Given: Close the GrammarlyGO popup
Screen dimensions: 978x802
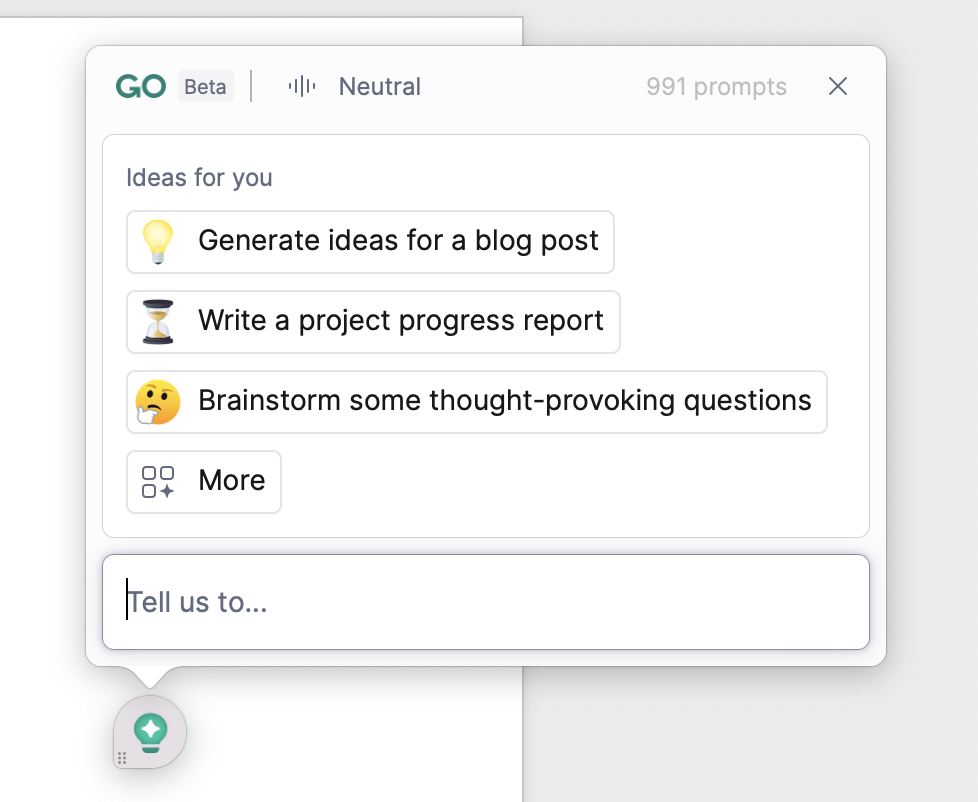Looking at the screenshot, I should [x=838, y=87].
